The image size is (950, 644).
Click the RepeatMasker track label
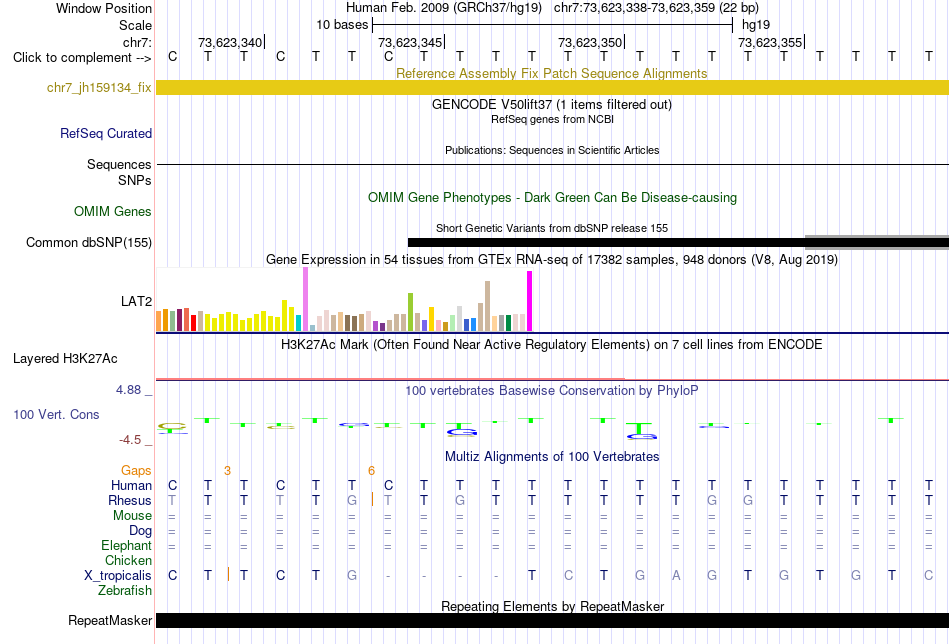(x=110, y=620)
